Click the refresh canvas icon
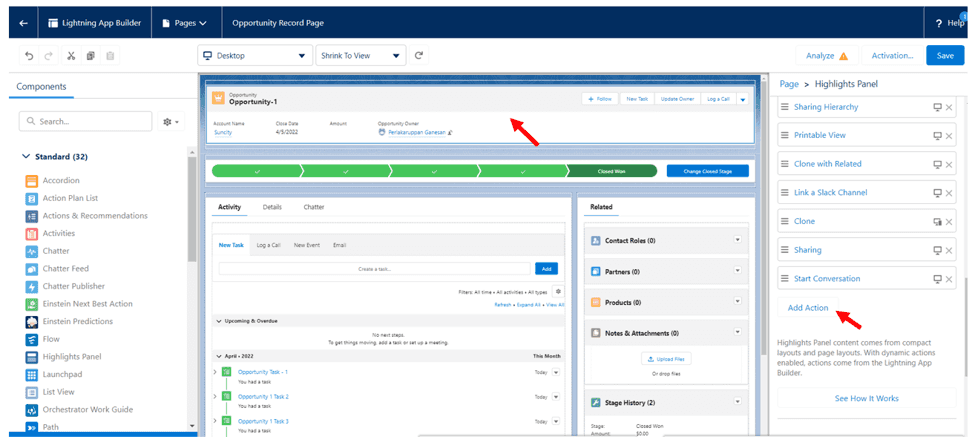The image size is (975, 448). (x=419, y=55)
